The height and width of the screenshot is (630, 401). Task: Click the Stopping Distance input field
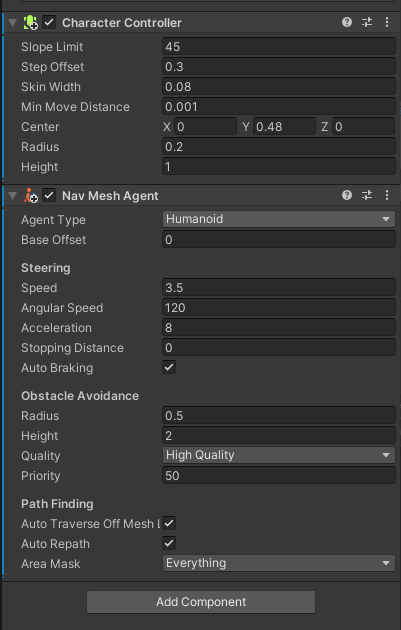click(x=279, y=348)
